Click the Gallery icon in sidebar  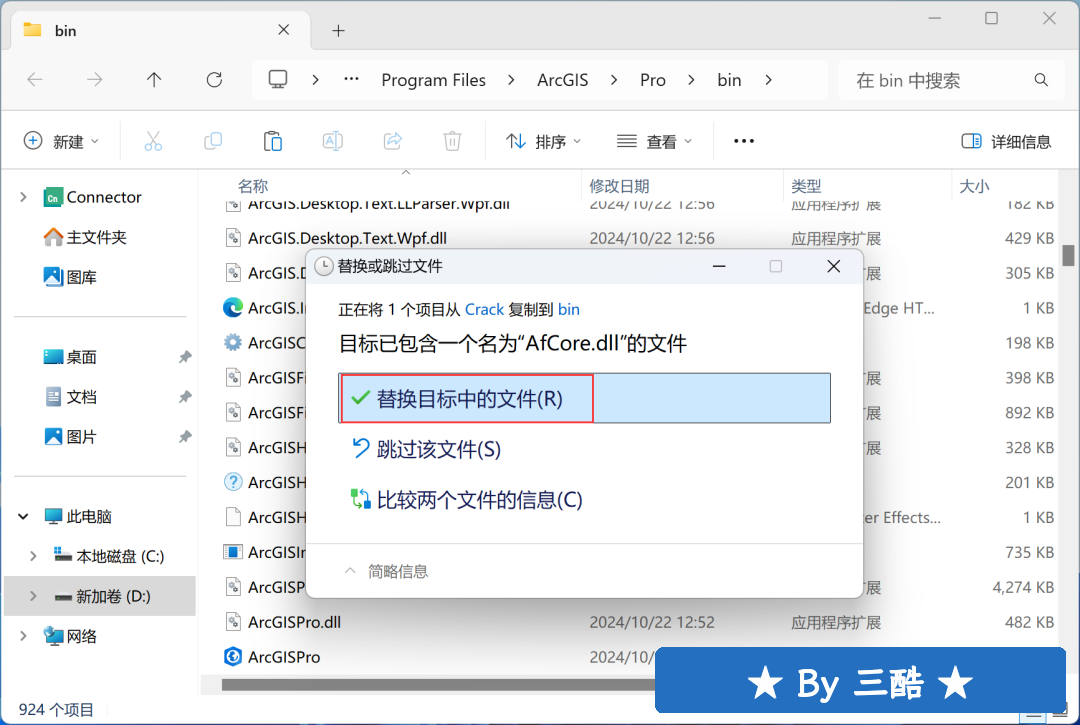pyautogui.click(x=53, y=277)
